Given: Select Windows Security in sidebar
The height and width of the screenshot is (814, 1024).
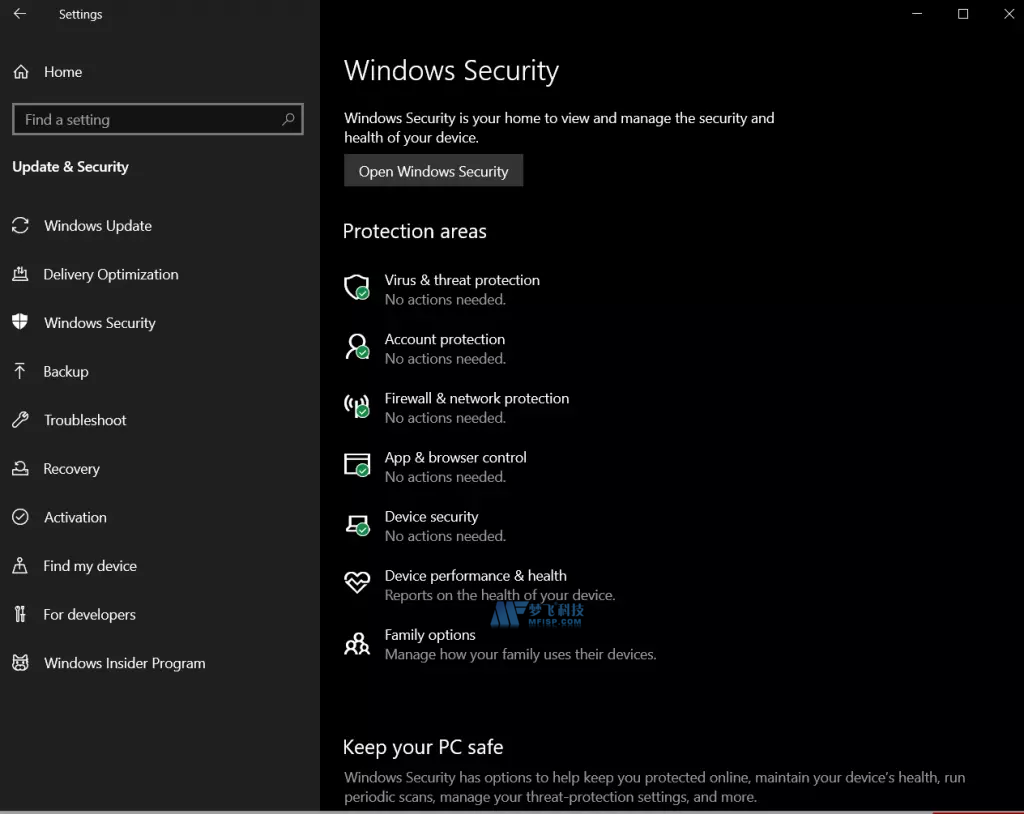Looking at the screenshot, I should click(x=100, y=323).
